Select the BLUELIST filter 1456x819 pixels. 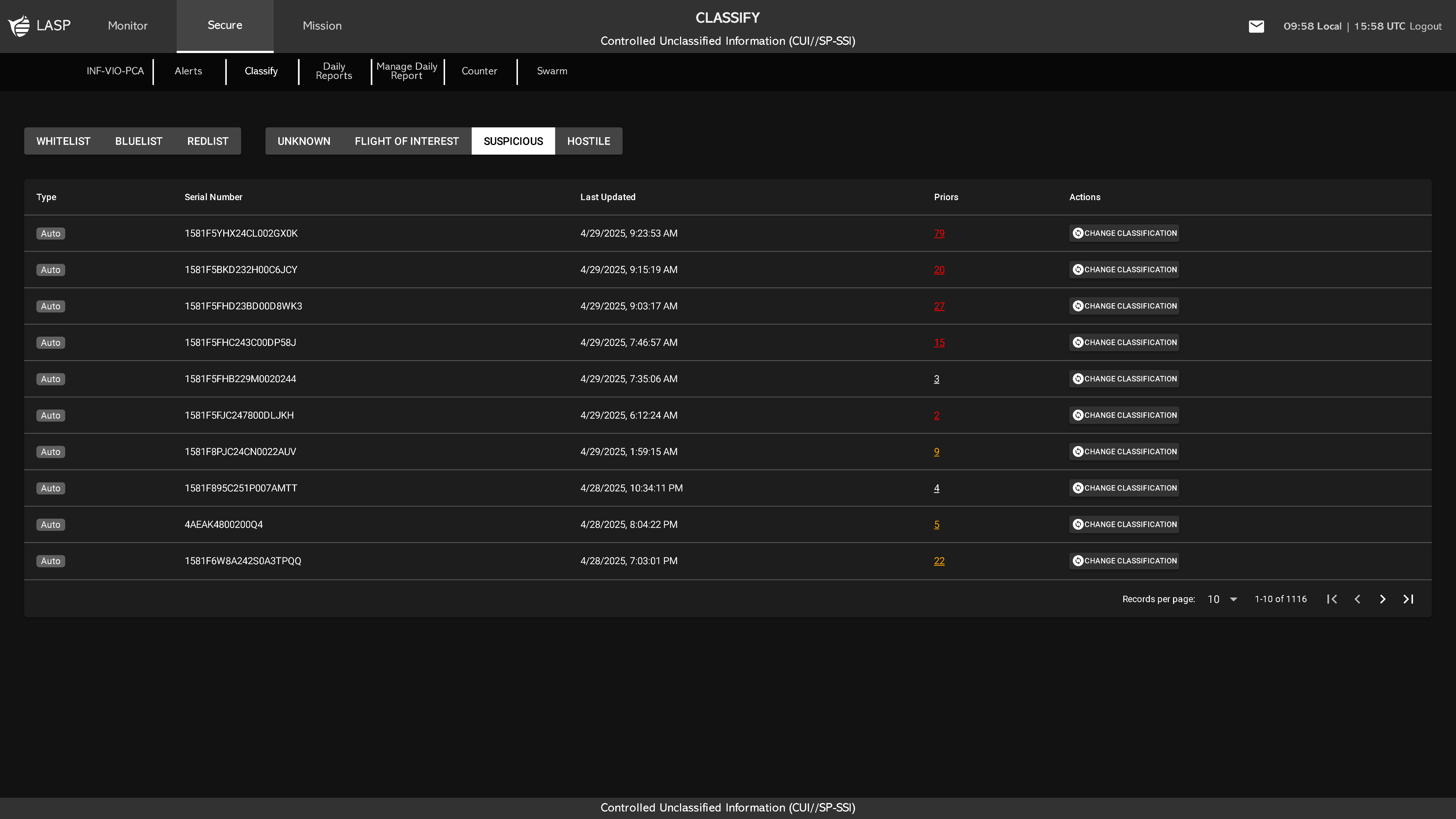(139, 141)
